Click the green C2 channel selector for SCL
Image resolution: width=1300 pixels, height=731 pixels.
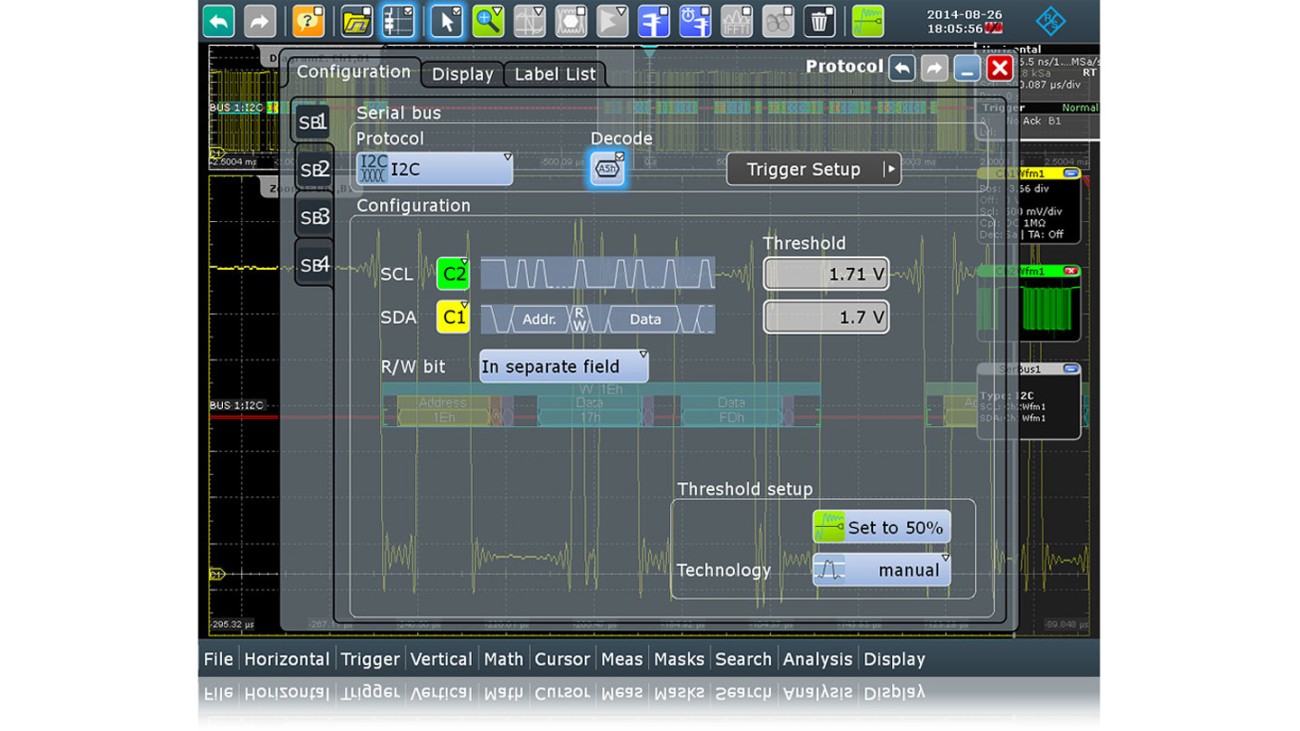click(452, 272)
